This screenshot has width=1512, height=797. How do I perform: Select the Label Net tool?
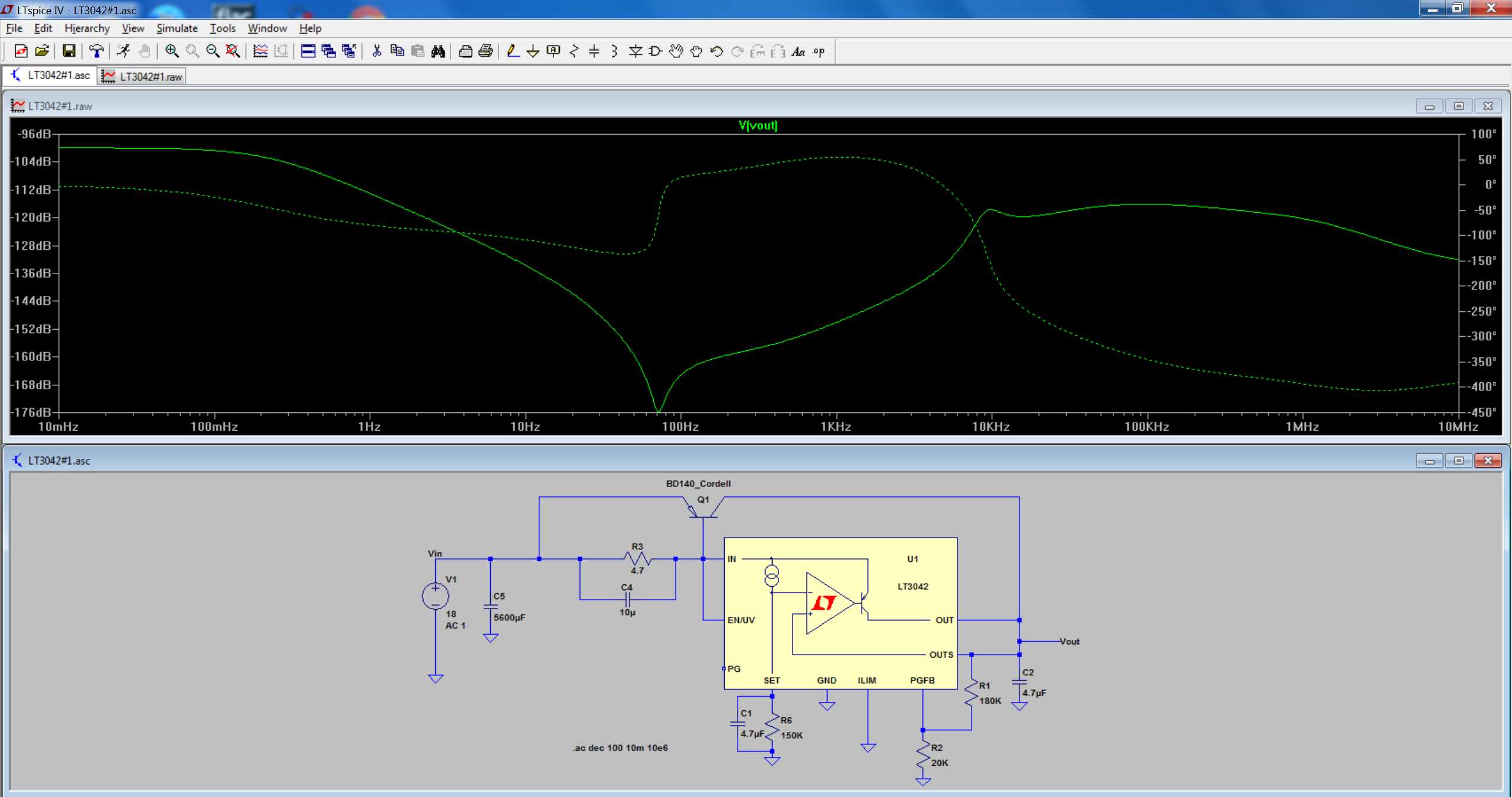pos(553,51)
